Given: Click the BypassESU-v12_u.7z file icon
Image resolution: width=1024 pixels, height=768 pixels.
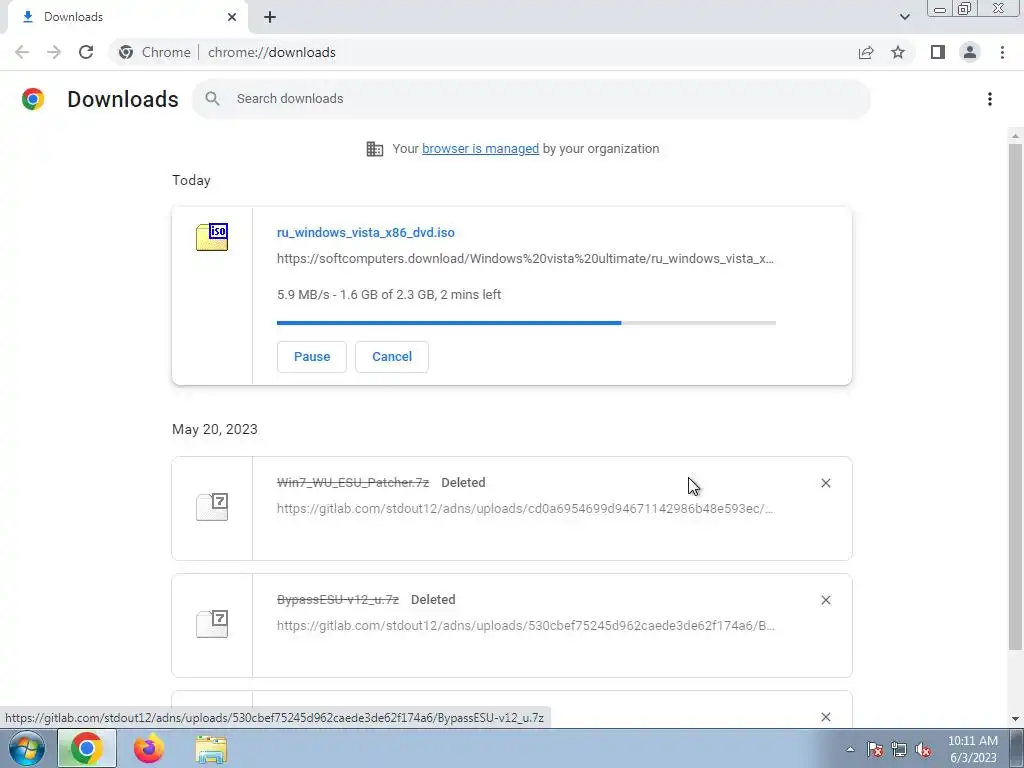Looking at the screenshot, I should (212, 624).
